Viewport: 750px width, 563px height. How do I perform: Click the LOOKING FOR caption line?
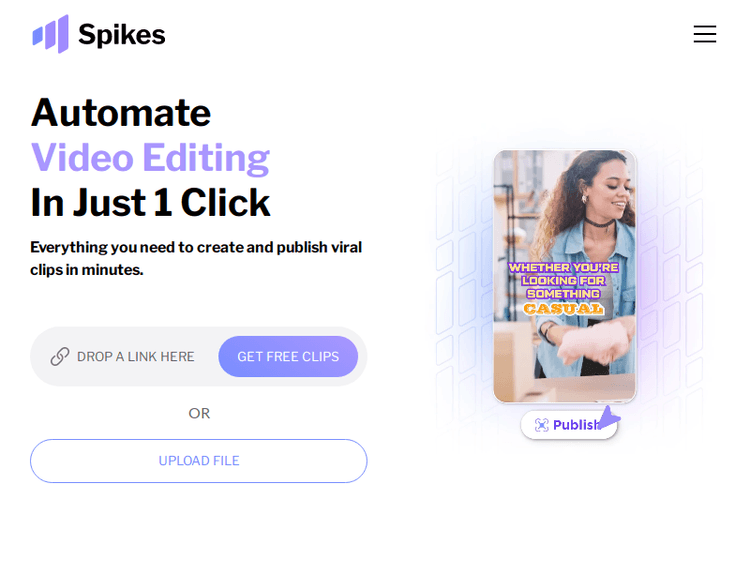563,280
